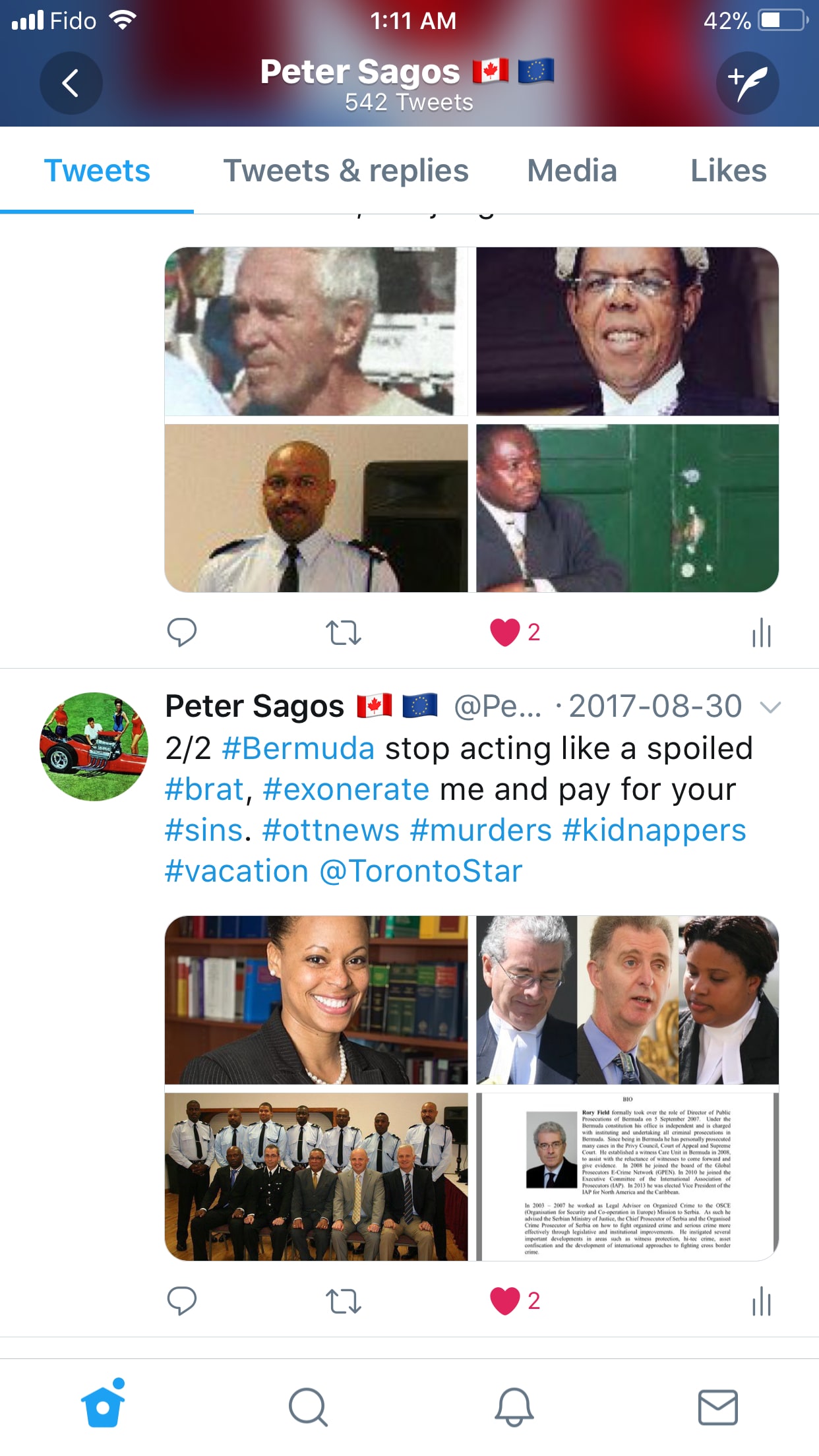Screen dimensions: 819x1456
Task: Open direct messages envelope tab
Action: point(718,1407)
